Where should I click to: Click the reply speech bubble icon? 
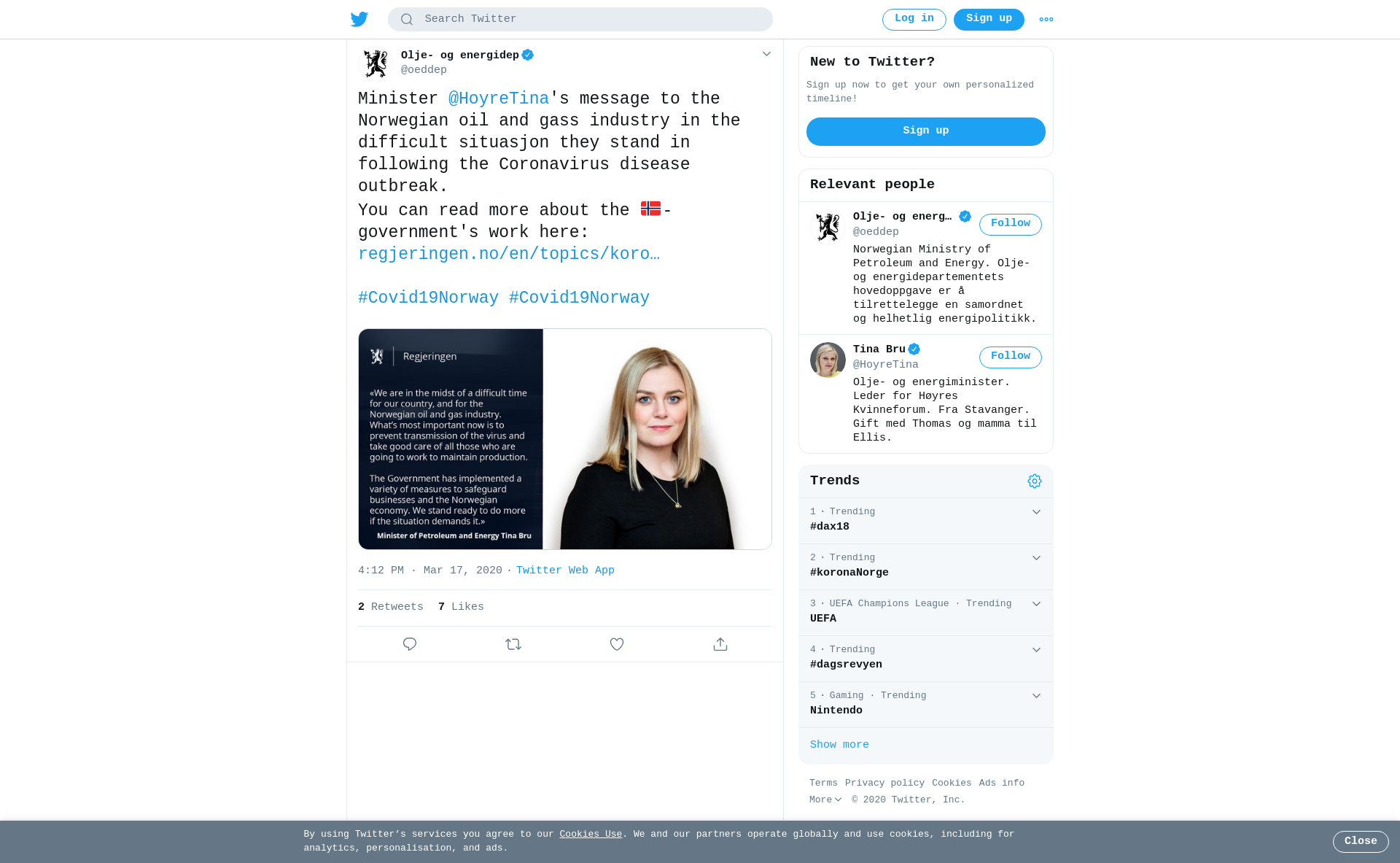410,644
